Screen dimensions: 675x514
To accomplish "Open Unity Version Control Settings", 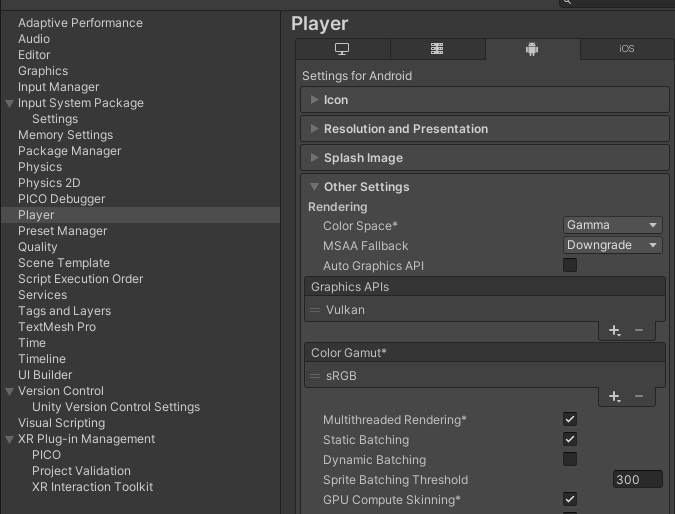I will pyautogui.click(x=116, y=407).
